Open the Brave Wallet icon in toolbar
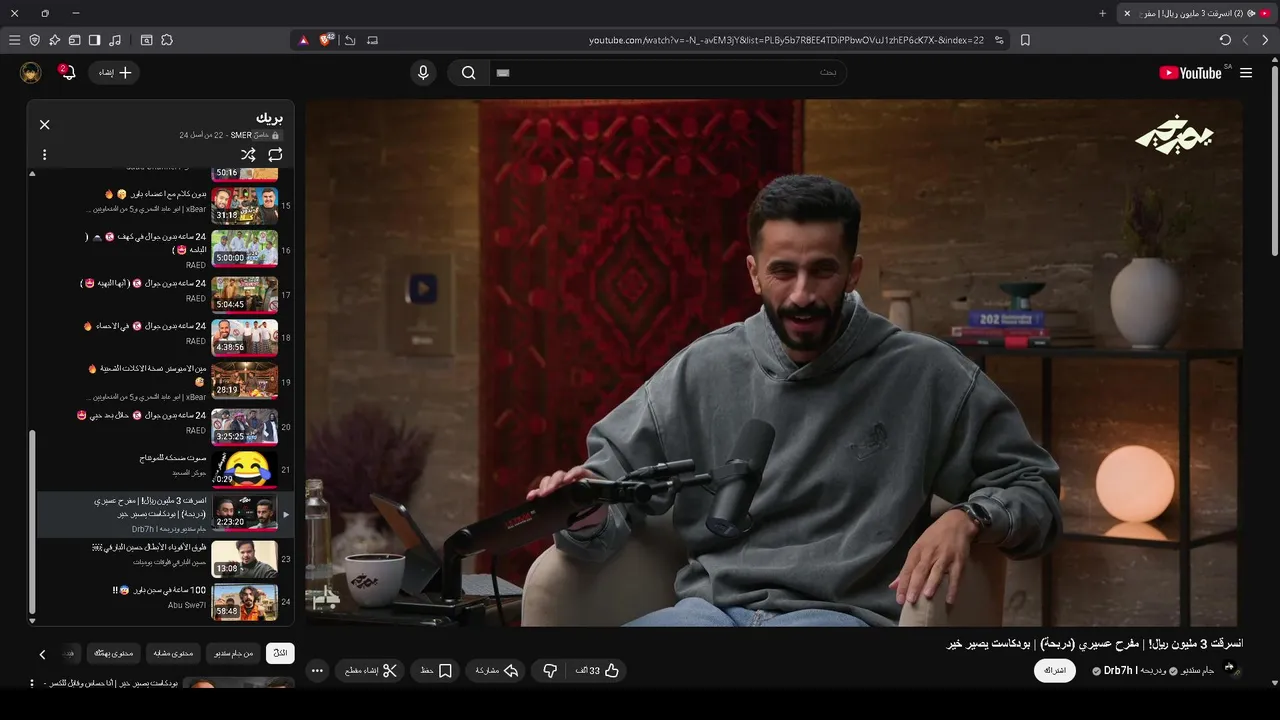Screen dimensions: 1280x720 tap(75, 40)
